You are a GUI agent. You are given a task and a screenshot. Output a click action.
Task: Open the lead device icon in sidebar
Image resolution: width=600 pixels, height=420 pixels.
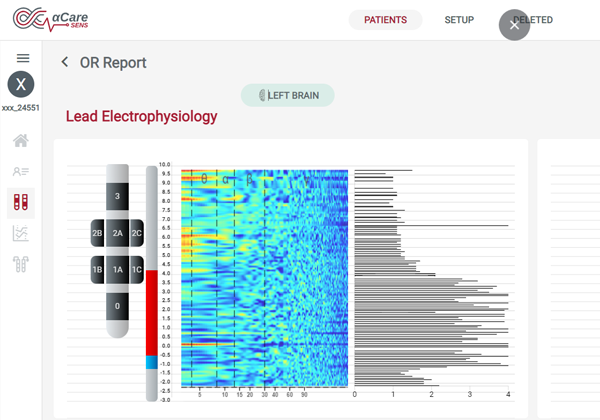[21, 265]
